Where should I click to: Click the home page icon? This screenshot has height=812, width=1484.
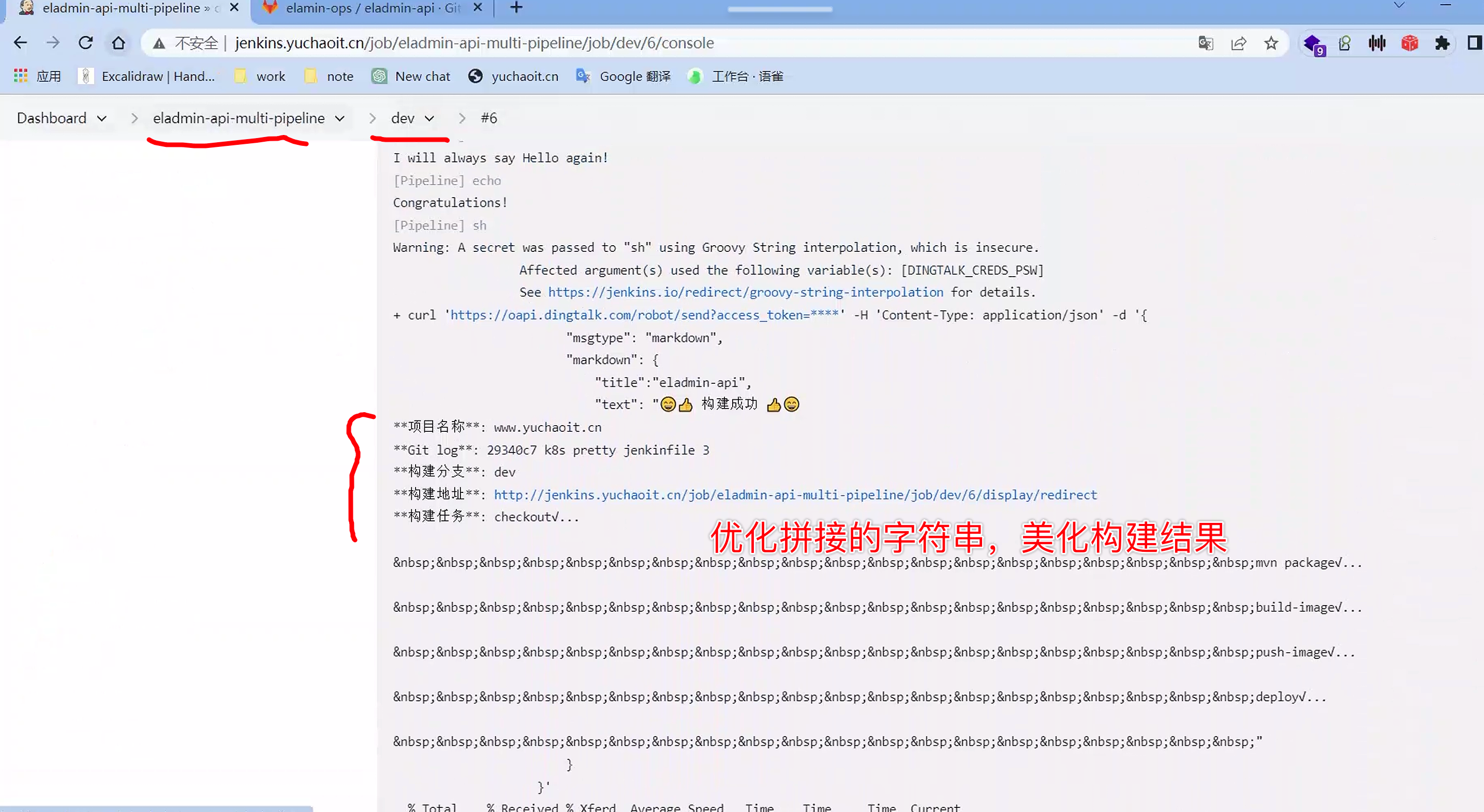click(x=118, y=42)
